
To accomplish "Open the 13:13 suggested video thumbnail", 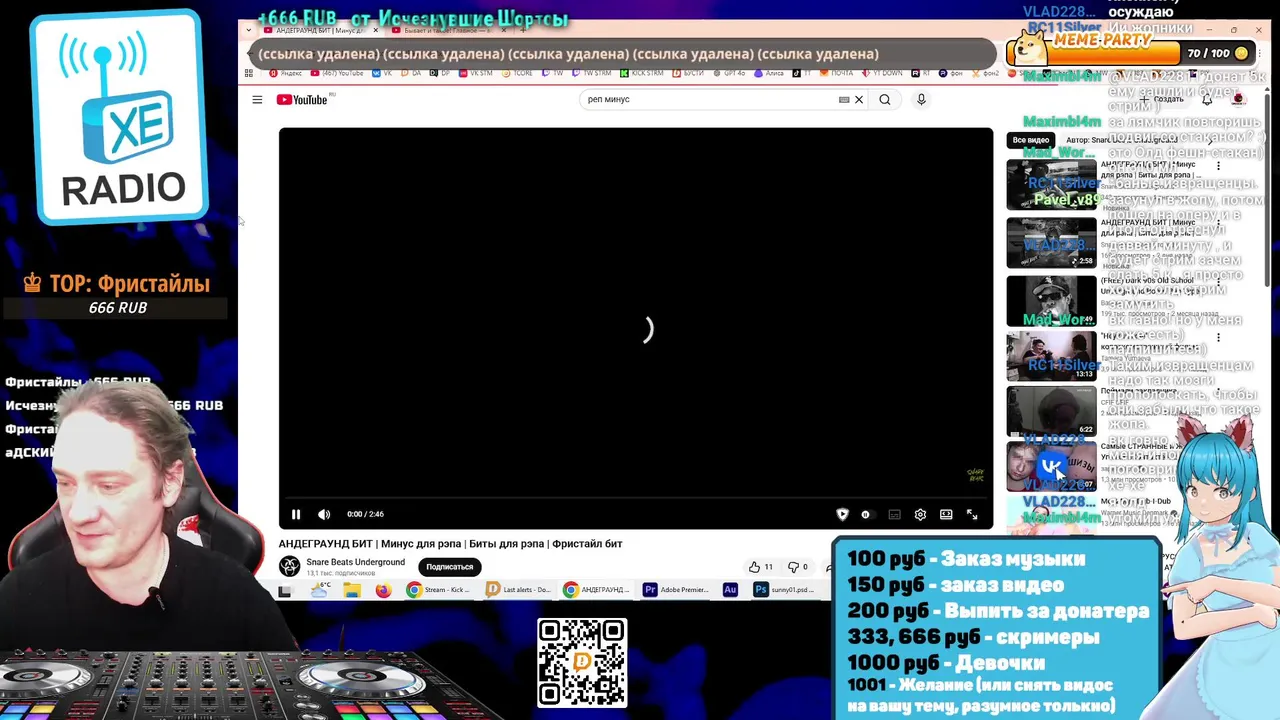I will (1051, 357).
